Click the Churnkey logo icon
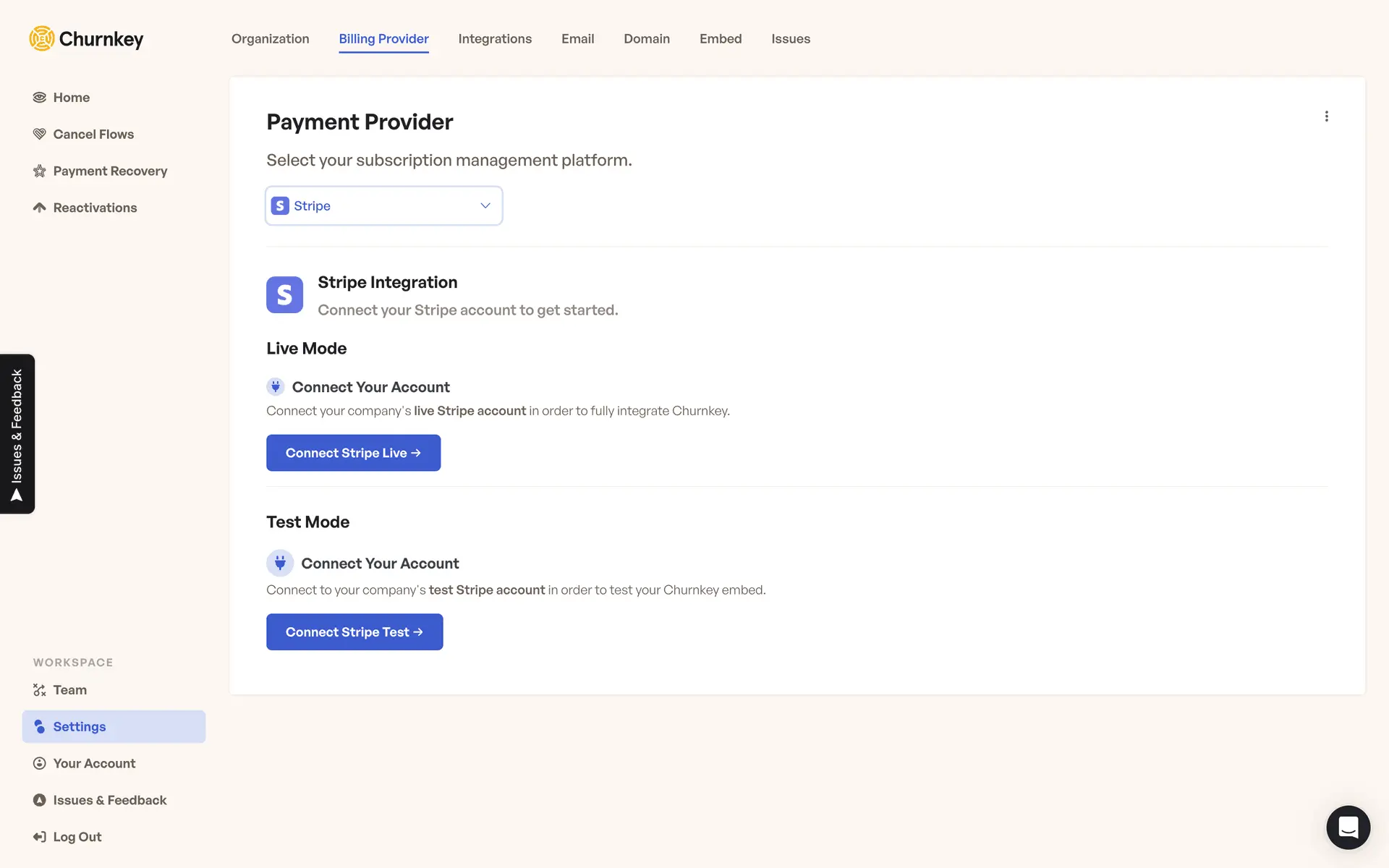 pos(42,38)
